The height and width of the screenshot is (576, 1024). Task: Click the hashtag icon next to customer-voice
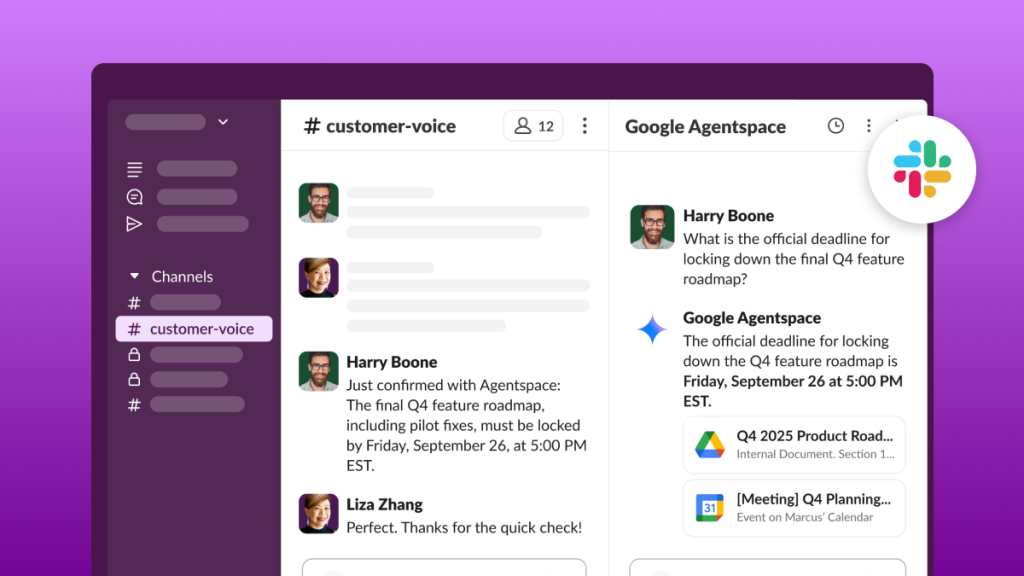click(x=133, y=328)
